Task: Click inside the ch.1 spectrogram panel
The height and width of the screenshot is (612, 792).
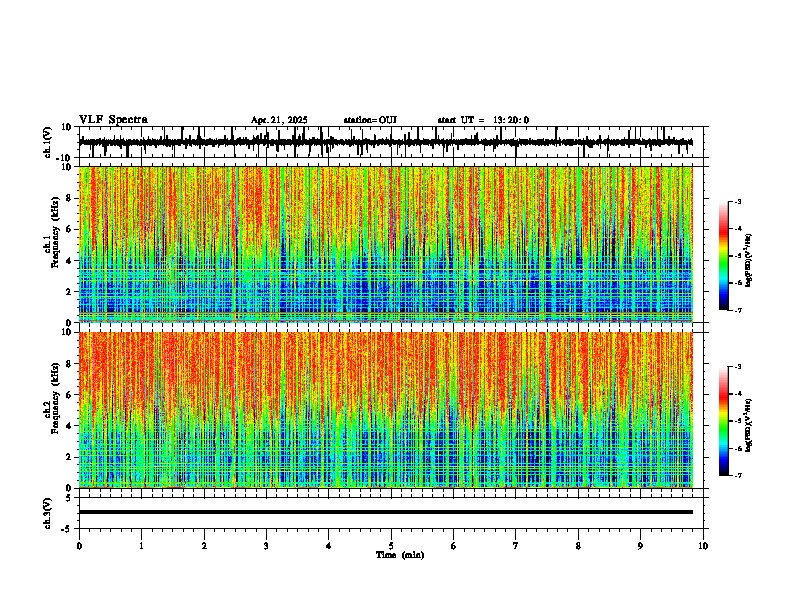Action: tap(386, 244)
